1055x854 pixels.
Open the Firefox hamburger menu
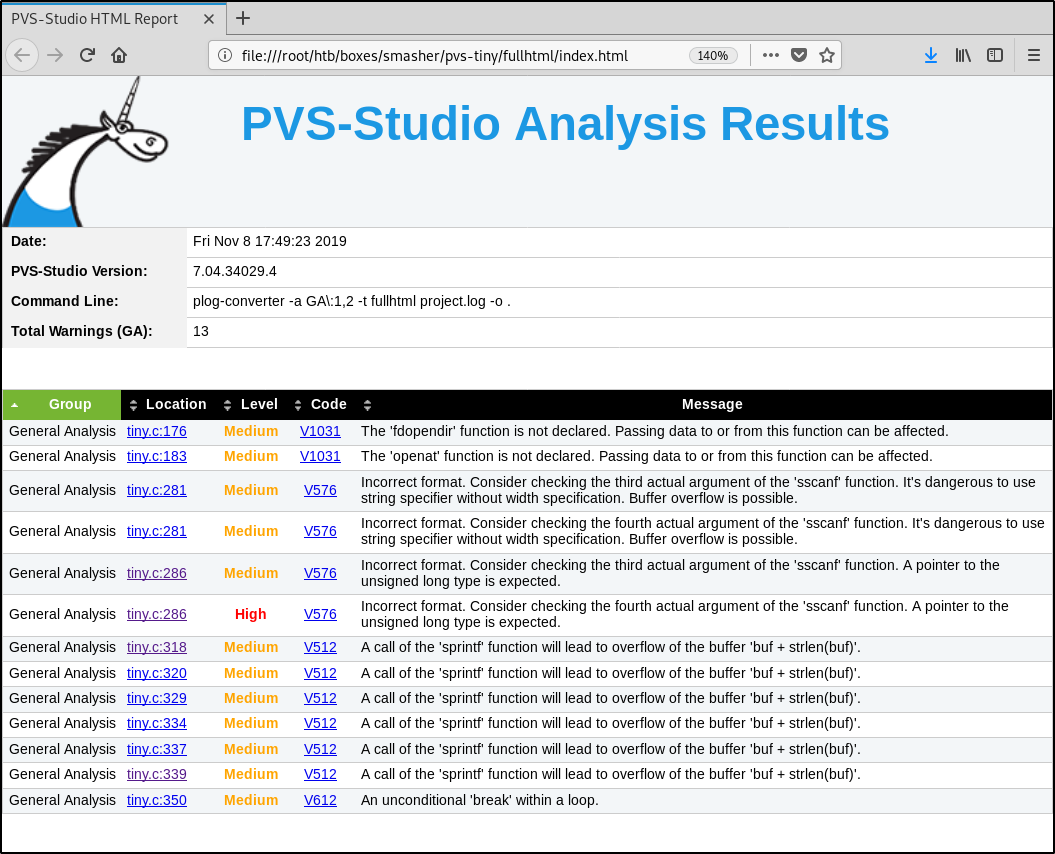(1033, 55)
